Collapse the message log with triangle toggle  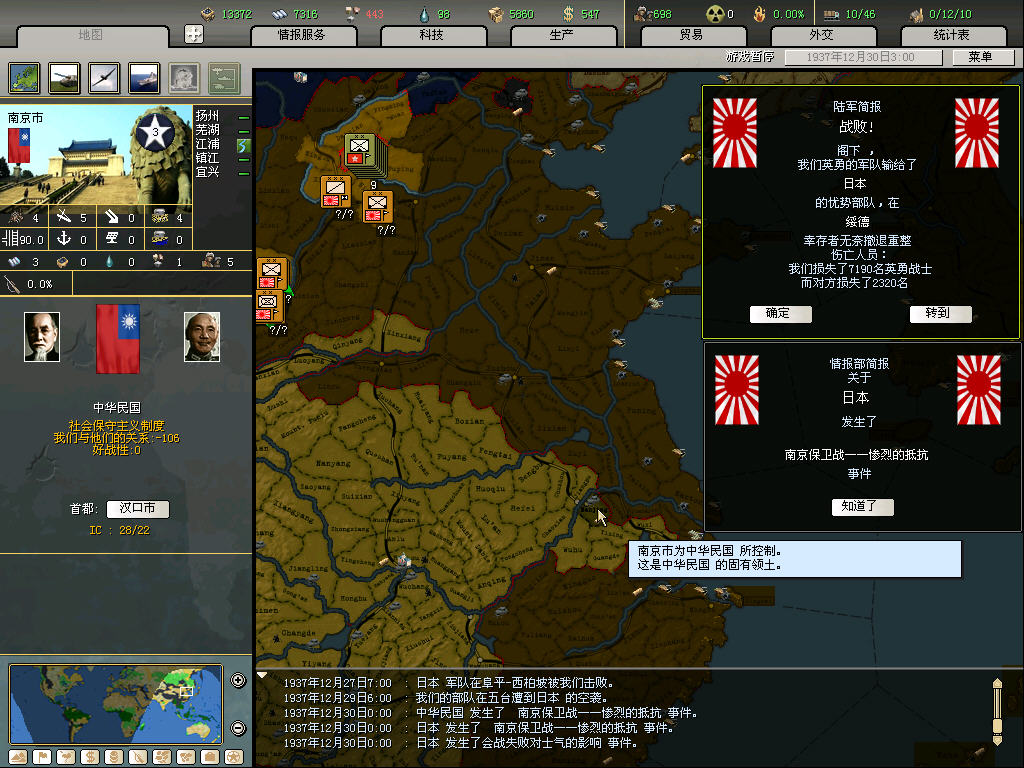262,675
